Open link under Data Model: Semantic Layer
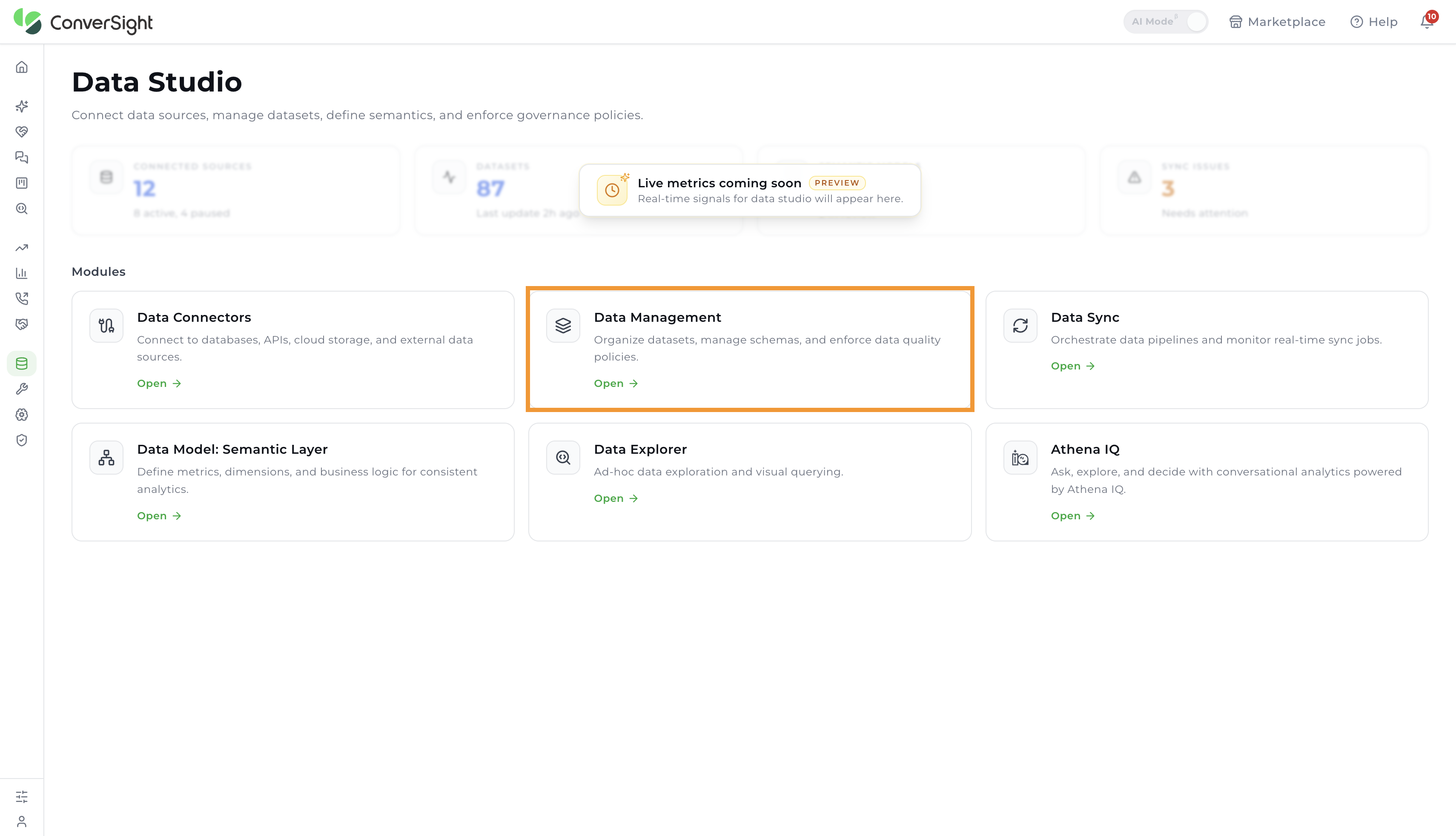The image size is (1456, 836). pos(159,515)
